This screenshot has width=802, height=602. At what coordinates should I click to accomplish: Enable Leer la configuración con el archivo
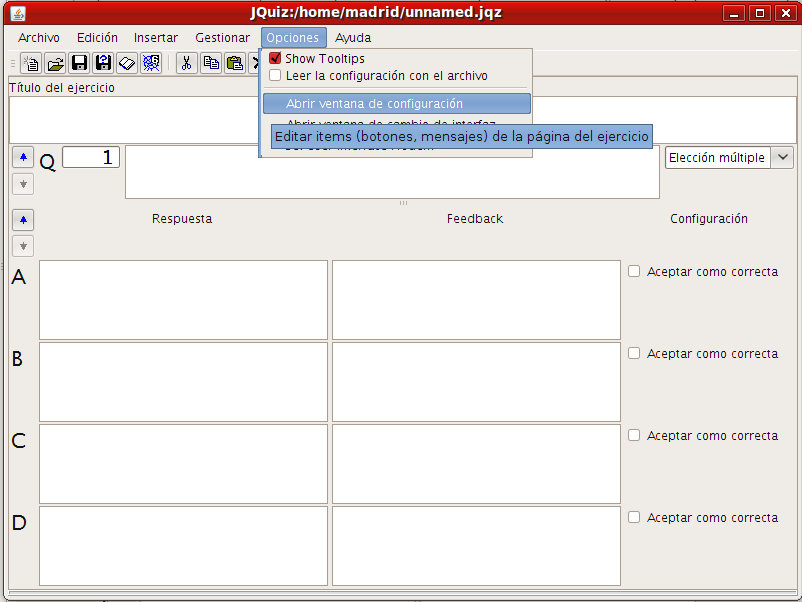pyautogui.click(x=275, y=76)
